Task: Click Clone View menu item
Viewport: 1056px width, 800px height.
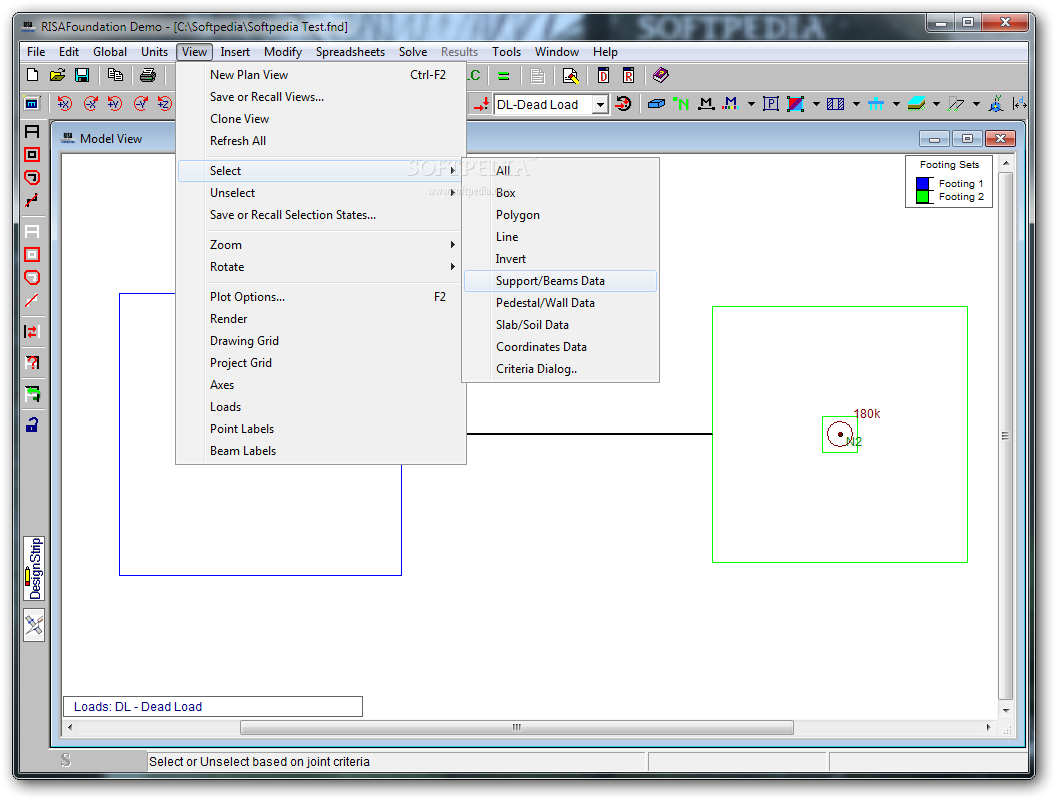Action: (322, 119)
